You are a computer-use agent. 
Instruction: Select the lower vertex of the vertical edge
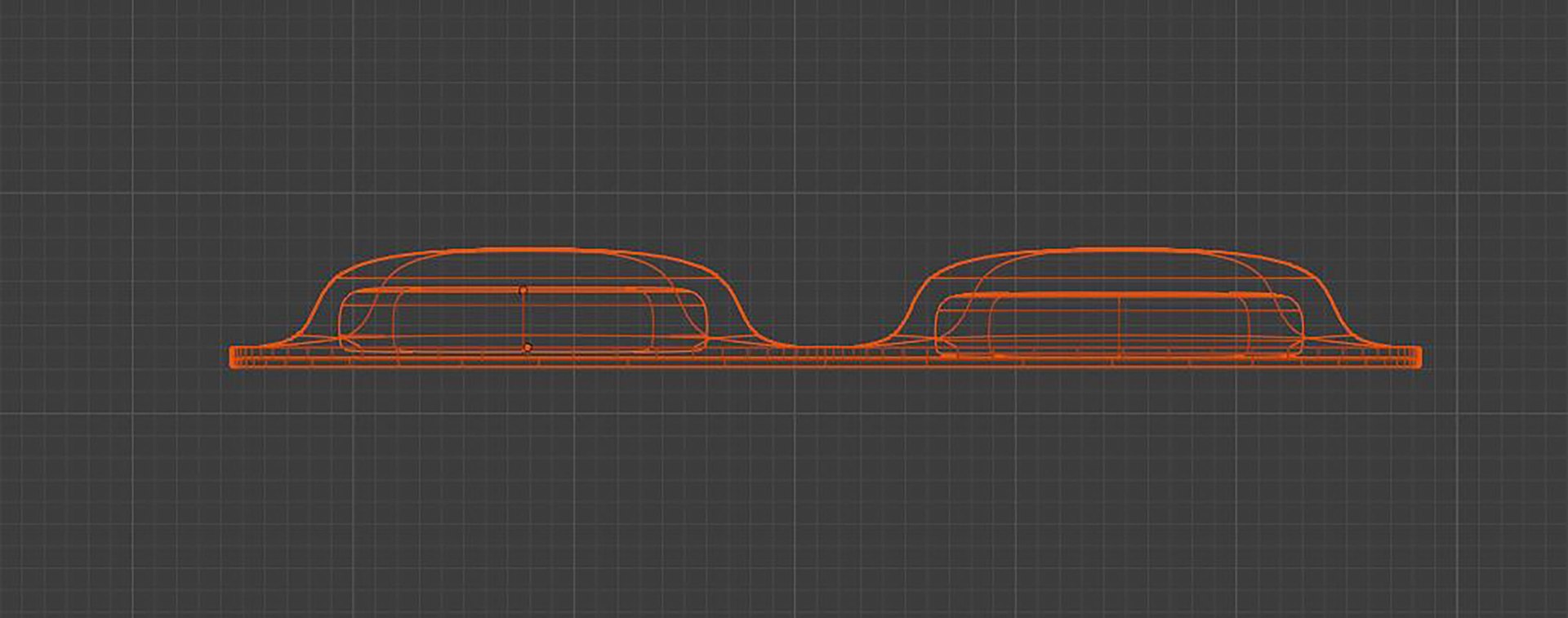[x=528, y=348]
